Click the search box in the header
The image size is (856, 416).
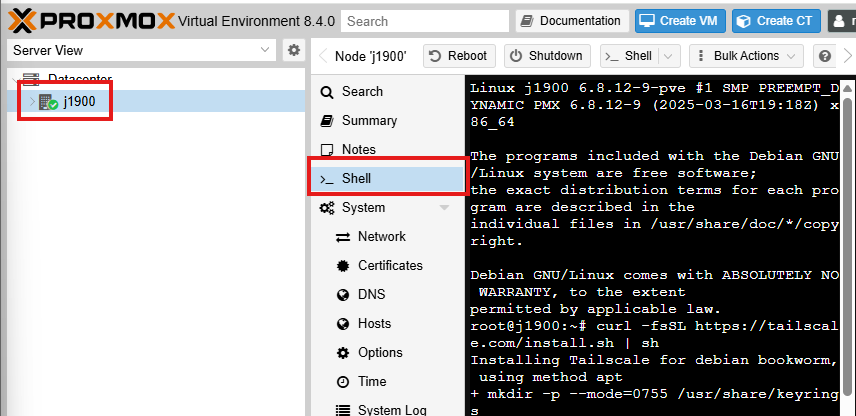click(x=425, y=21)
